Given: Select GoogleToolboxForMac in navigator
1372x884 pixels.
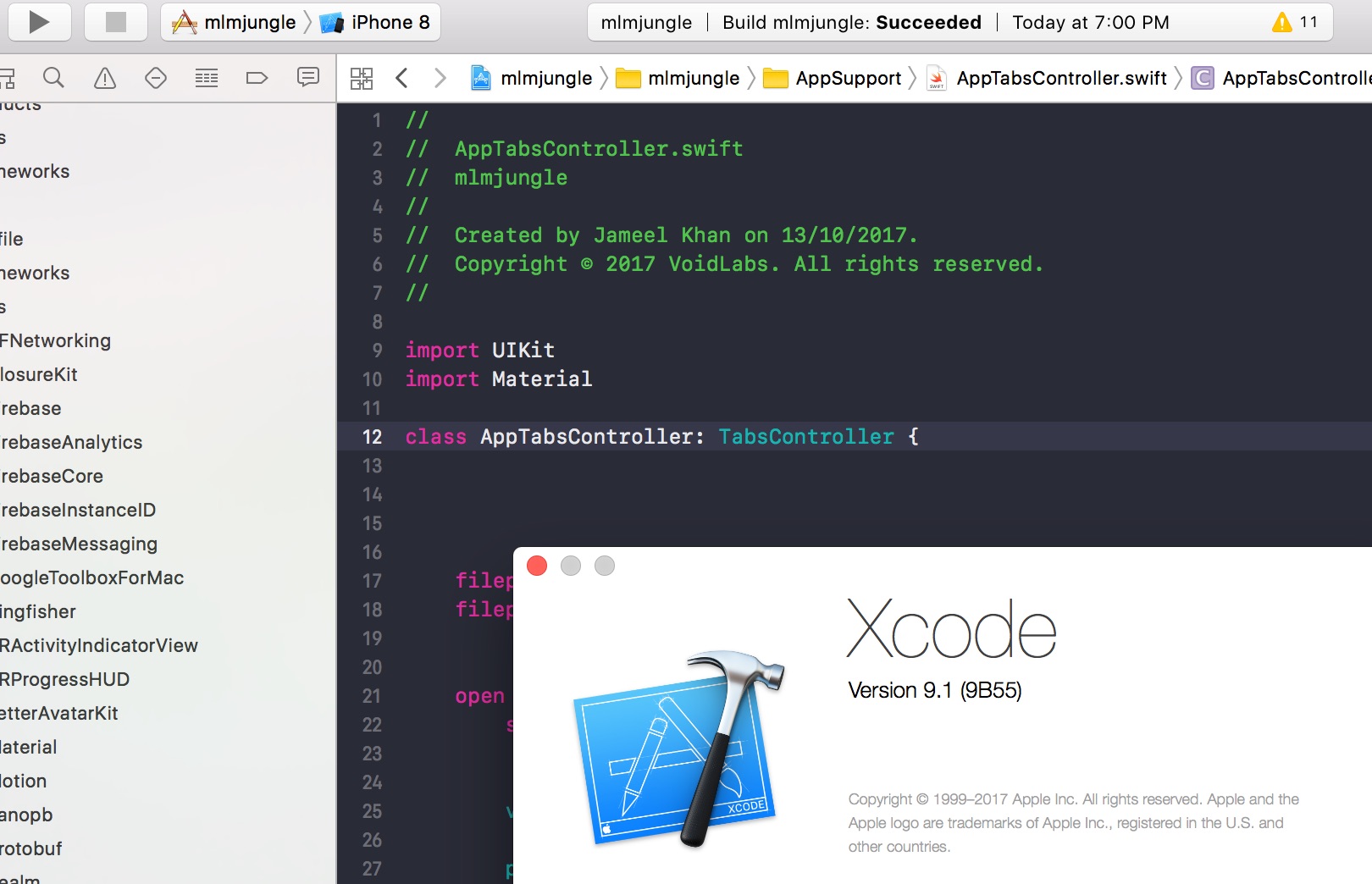Looking at the screenshot, I should click(x=91, y=577).
